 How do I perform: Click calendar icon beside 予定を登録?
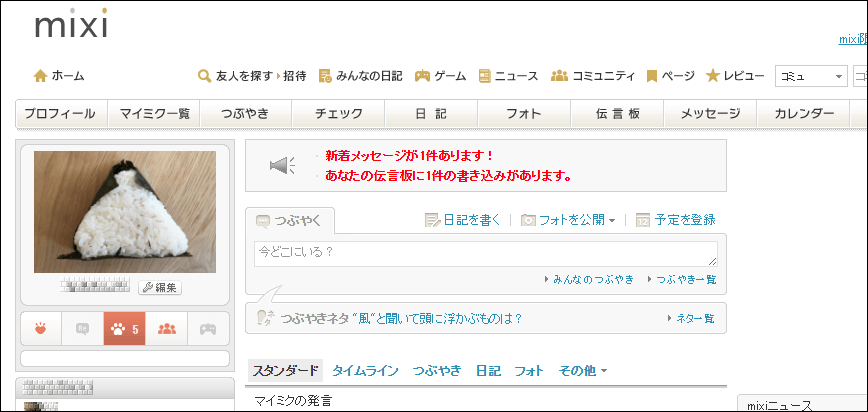(x=643, y=220)
